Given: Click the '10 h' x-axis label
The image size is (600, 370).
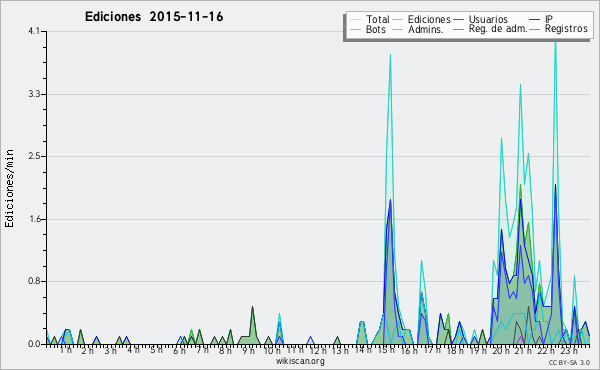Looking at the screenshot, I should point(272,350).
